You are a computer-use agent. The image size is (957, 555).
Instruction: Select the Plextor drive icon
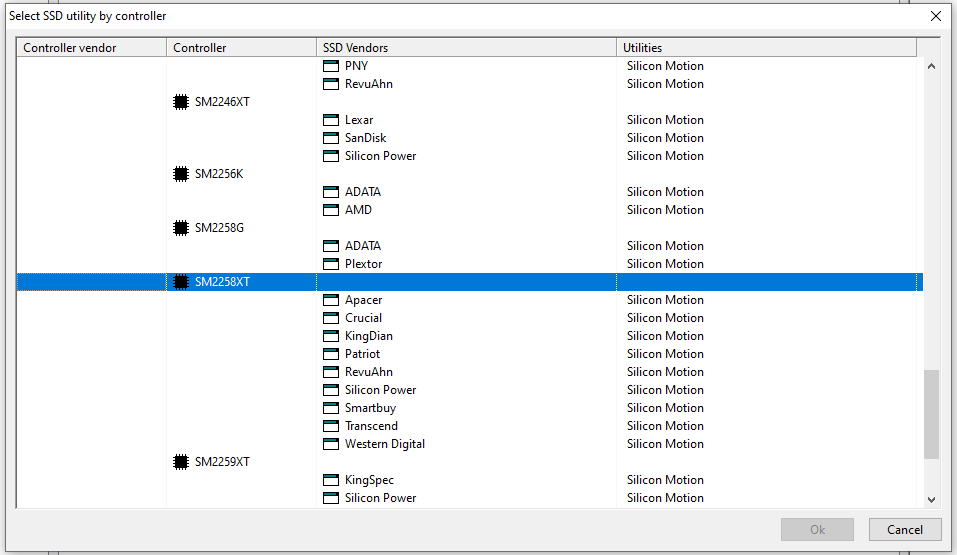(x=331, y=264)
